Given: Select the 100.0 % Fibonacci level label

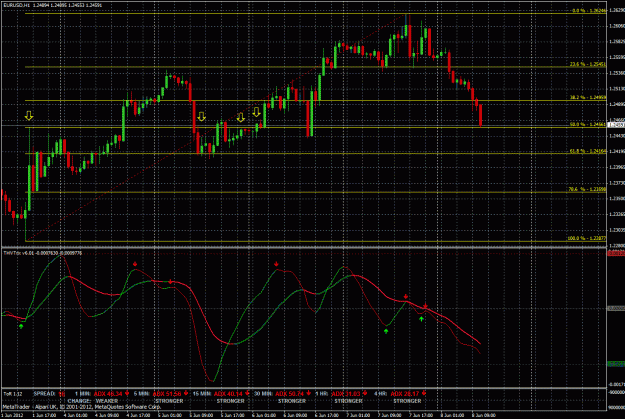Looking at the screenshot, I should 587,238.
